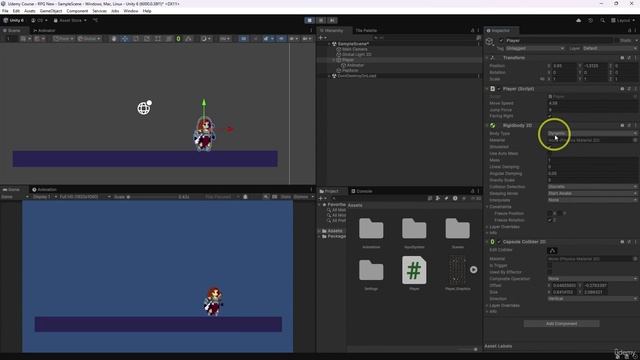Click the create plus button in Project panel
Image resolution: width=640 pixels, height=360 pixels.
coord(322,198)
